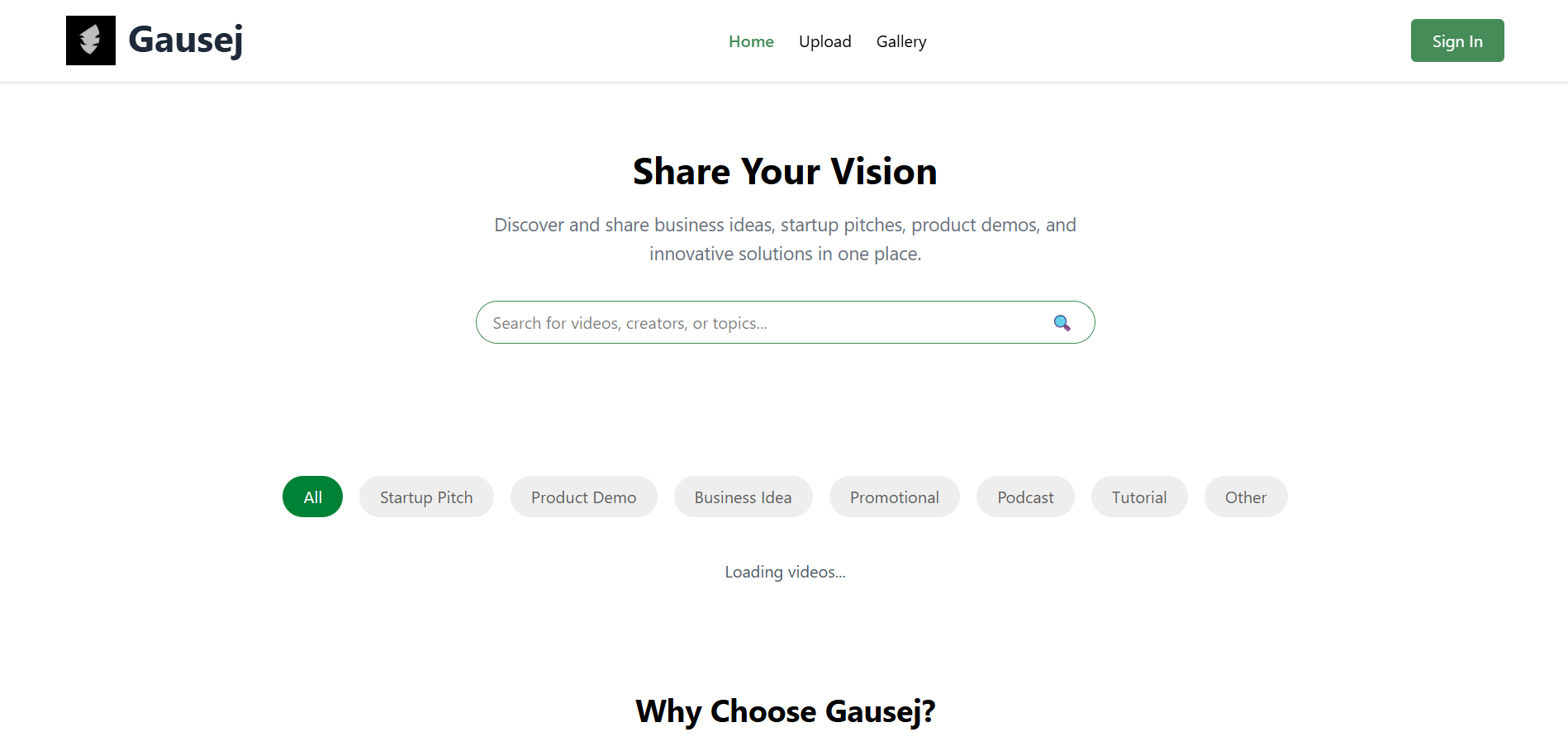Open the Upload page from navigation
This screenshot has height=751, width=1568.
click(824, 41)
